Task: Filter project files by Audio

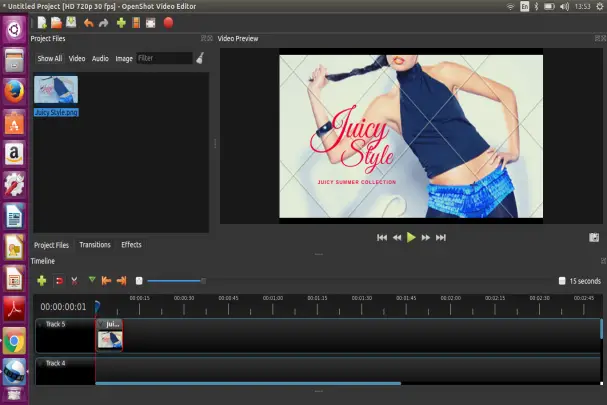Action: pos(100,58)
